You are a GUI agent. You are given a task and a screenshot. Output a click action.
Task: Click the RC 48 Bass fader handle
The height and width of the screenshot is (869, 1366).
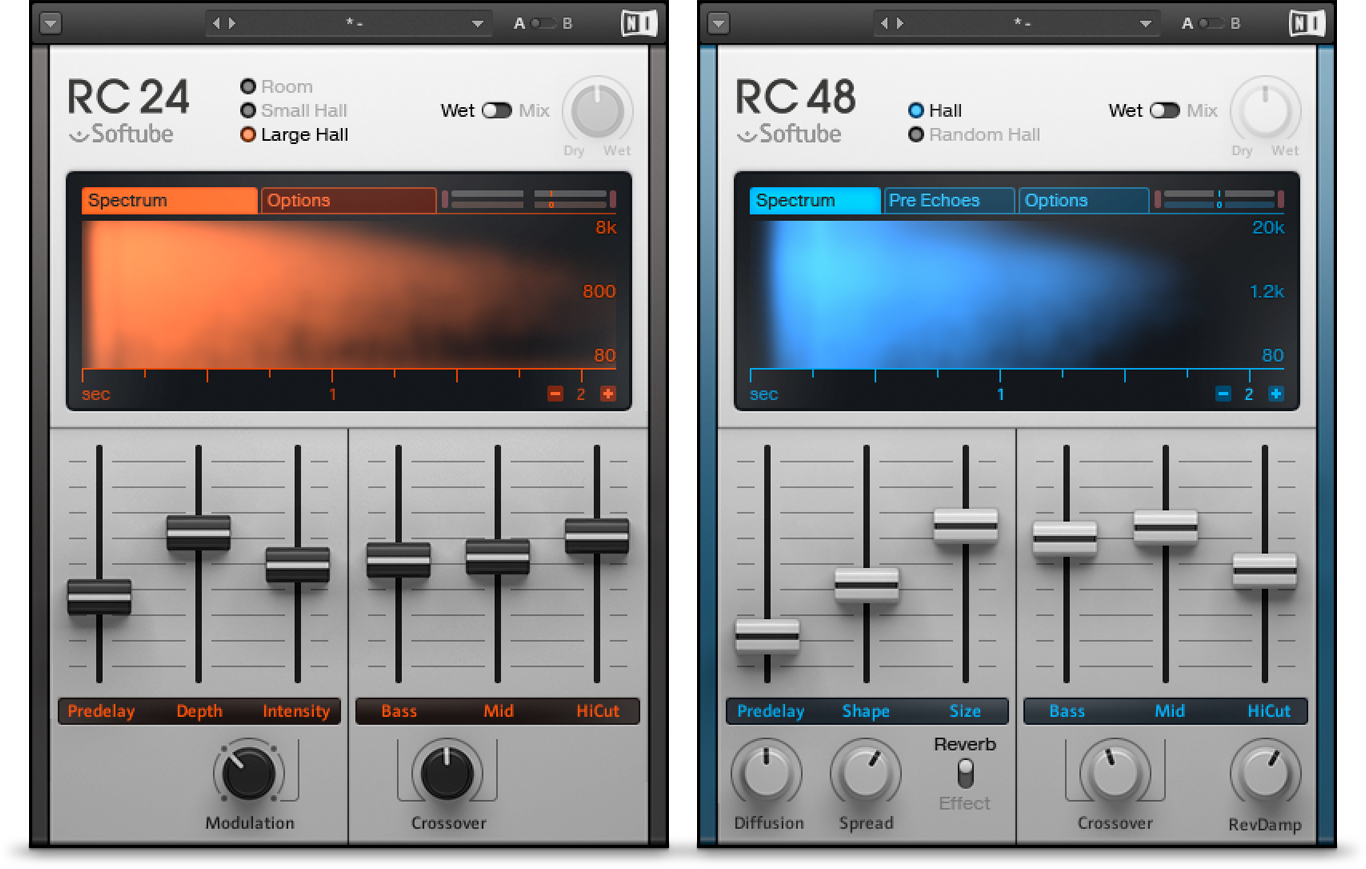tap(1065, 539)
